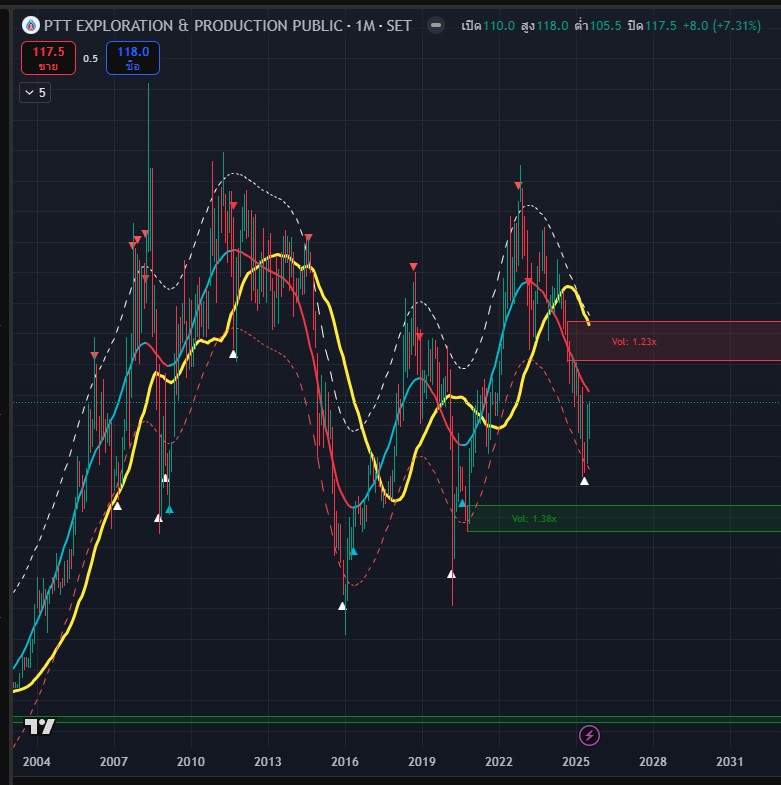This screenshot has height=785, width=781.
Task: Click the 2028 label on the time axis
Action: [x=653, y=761]
